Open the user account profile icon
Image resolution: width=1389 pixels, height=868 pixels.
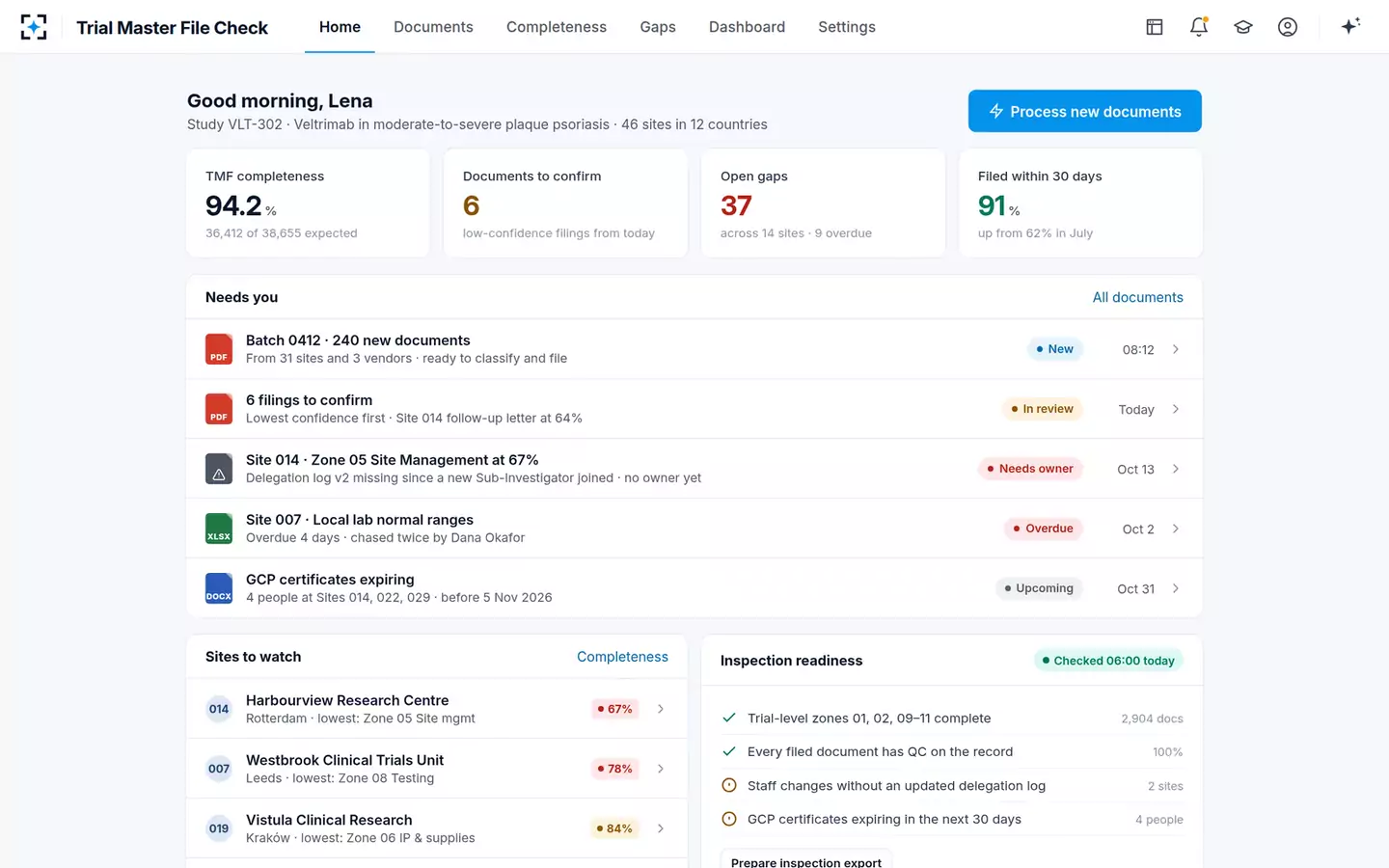[x=1288, y=27]
